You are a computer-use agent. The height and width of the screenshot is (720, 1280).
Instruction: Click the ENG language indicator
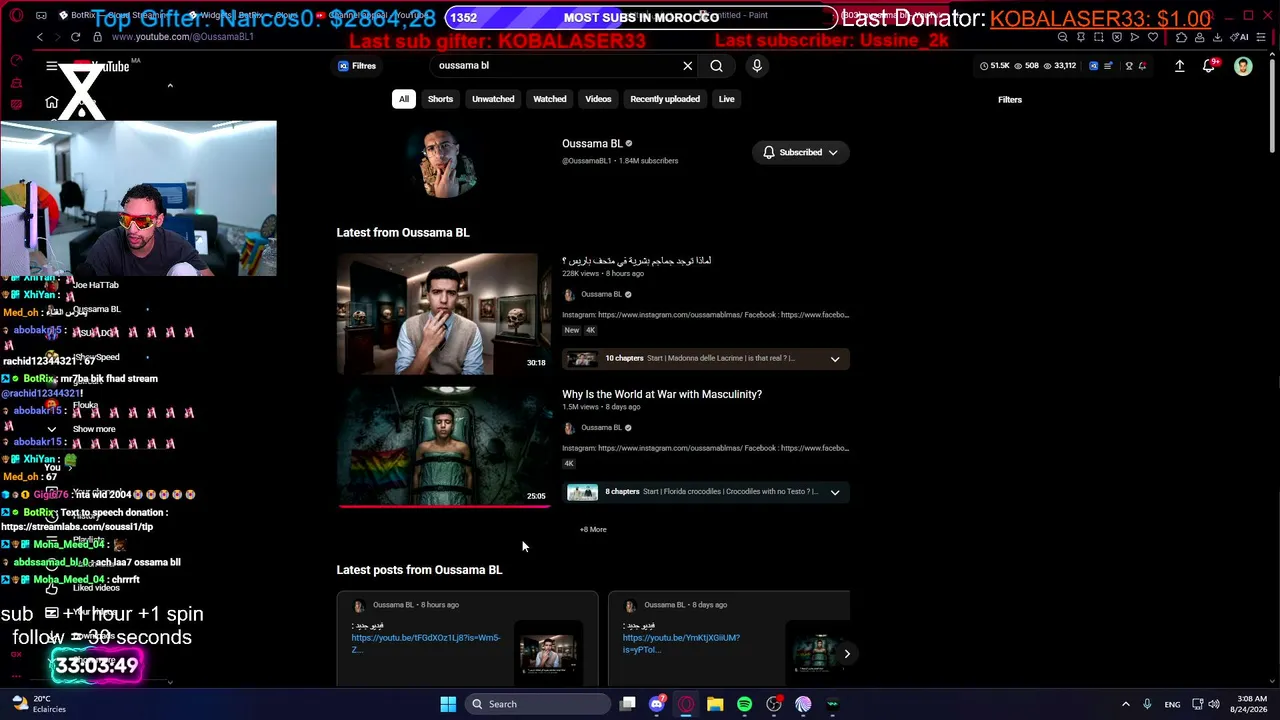(1172, 704)
